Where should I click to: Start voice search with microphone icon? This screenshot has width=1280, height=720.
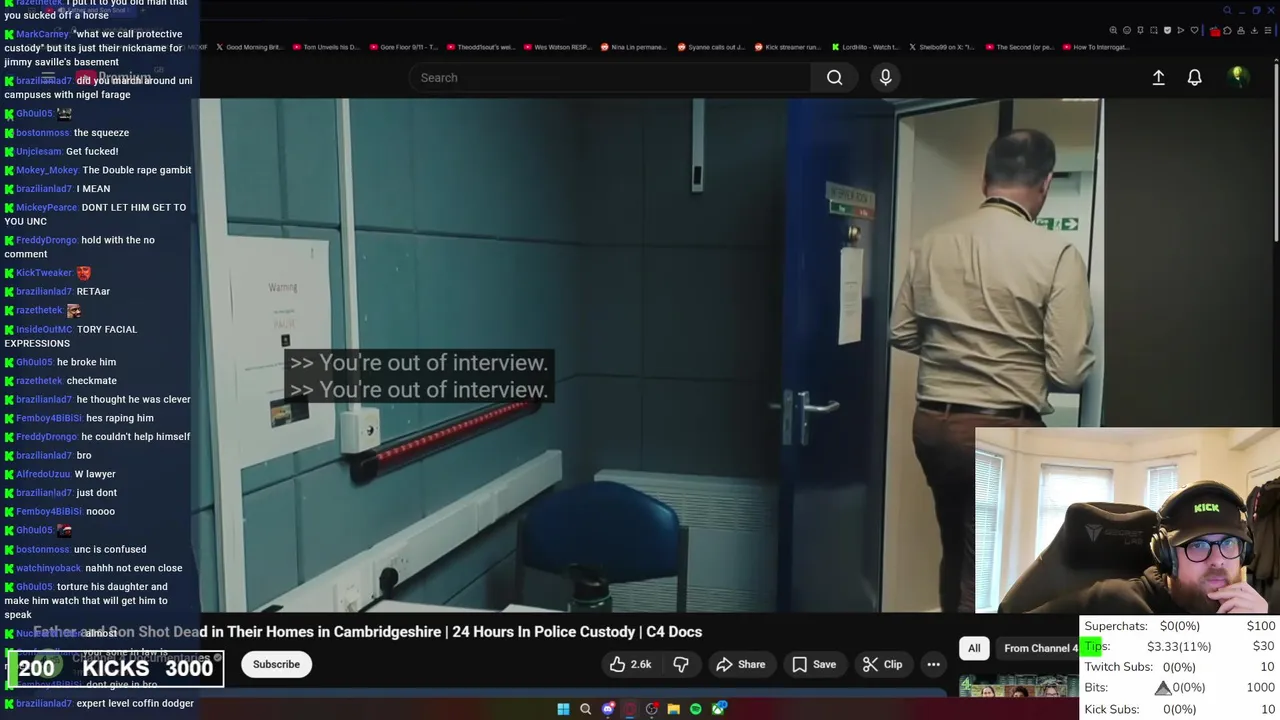[x=885, y=77]
